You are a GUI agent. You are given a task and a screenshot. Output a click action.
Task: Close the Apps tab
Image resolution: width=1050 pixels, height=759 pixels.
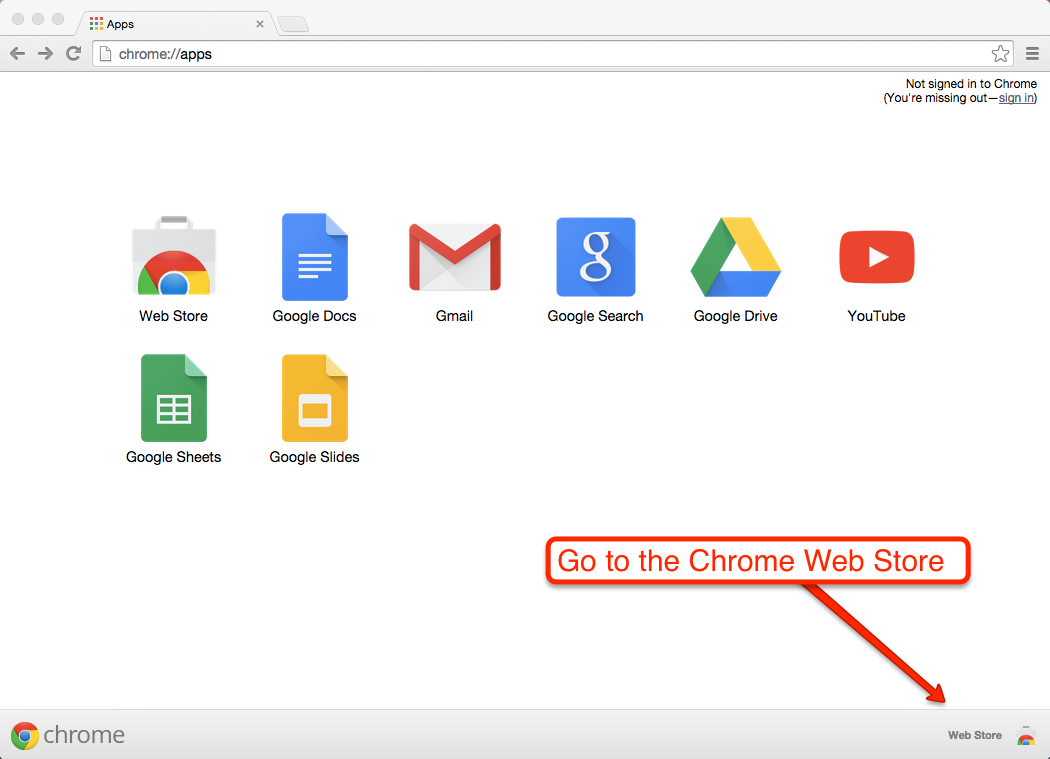(260, 24)
